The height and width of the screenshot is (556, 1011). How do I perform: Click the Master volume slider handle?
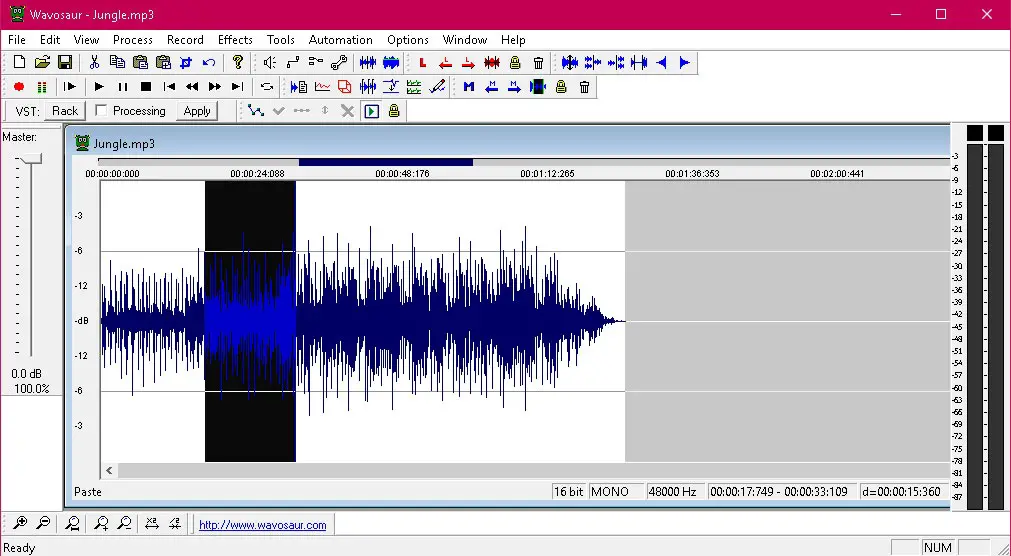(32, 159)
